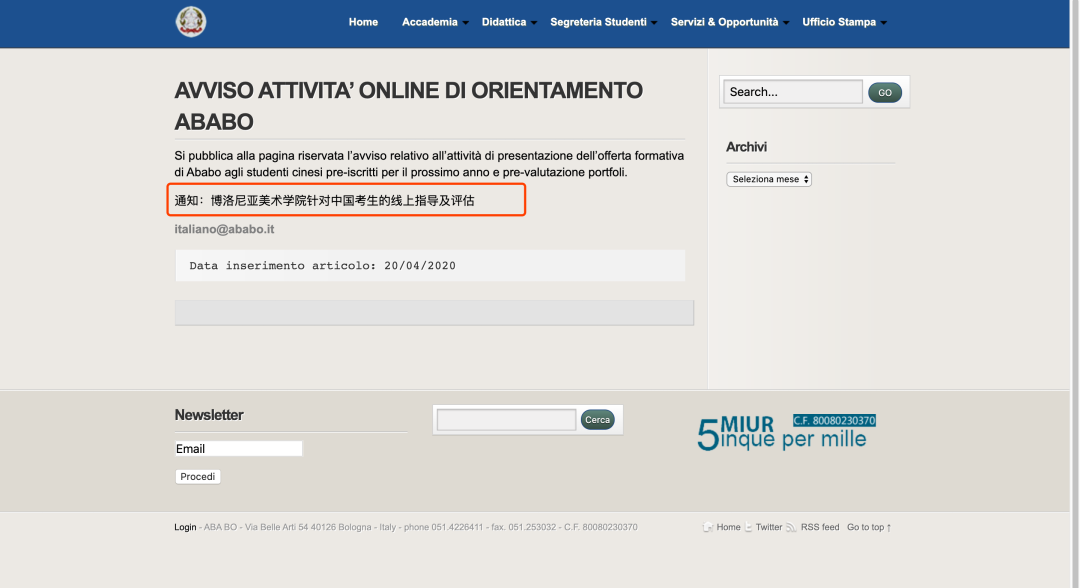Click the Archivi heading
This screenshot has width=1080, height=588.
tap(746, 147)
